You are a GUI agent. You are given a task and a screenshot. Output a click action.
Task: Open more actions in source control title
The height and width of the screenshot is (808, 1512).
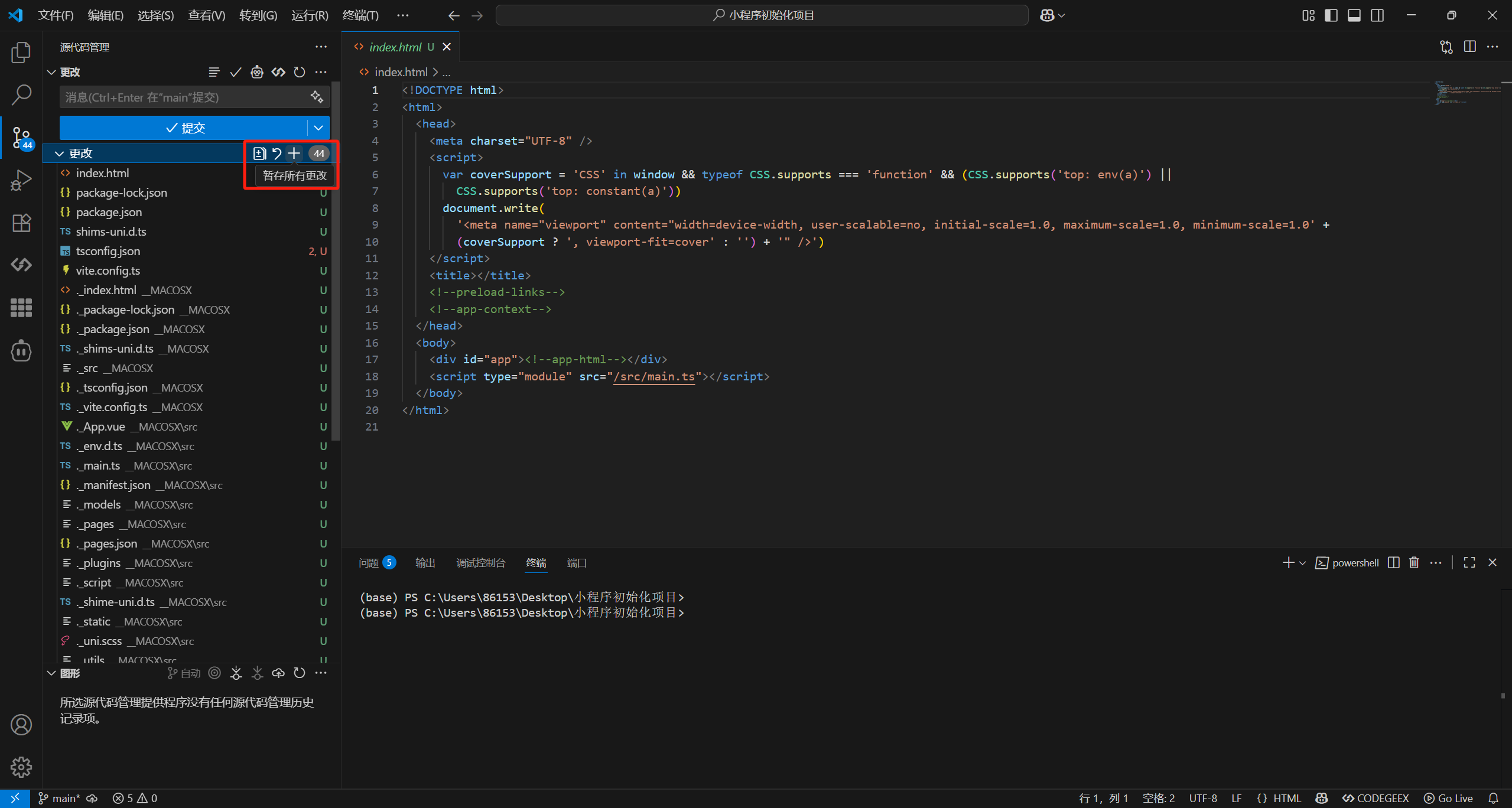pyautogui.click(x=321, y=47)
